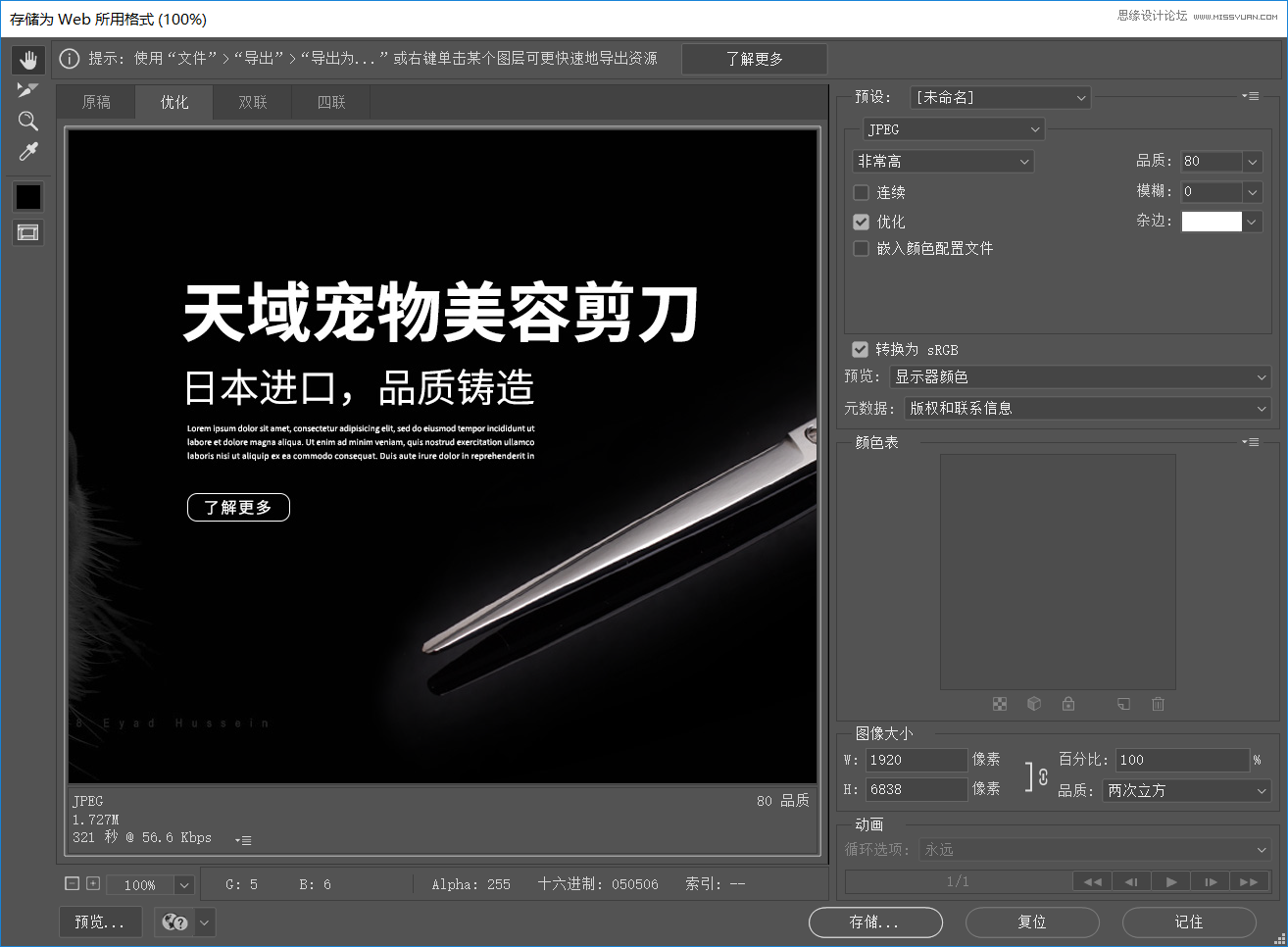Toggle slices visibility icon
Screen dimensions: 1288x947
click(x=27, y=232)
